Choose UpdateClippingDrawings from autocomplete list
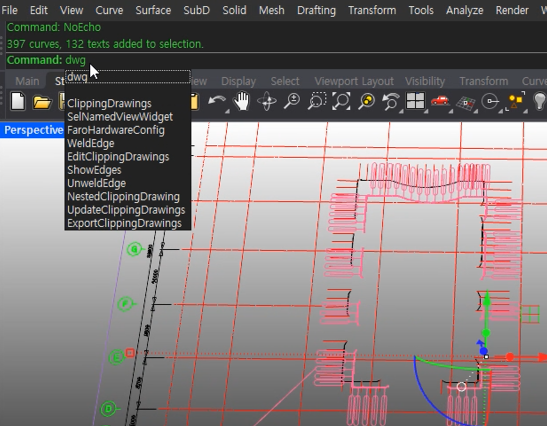The width and height of the screenshot is (547, 426). (x=126, y=210)
